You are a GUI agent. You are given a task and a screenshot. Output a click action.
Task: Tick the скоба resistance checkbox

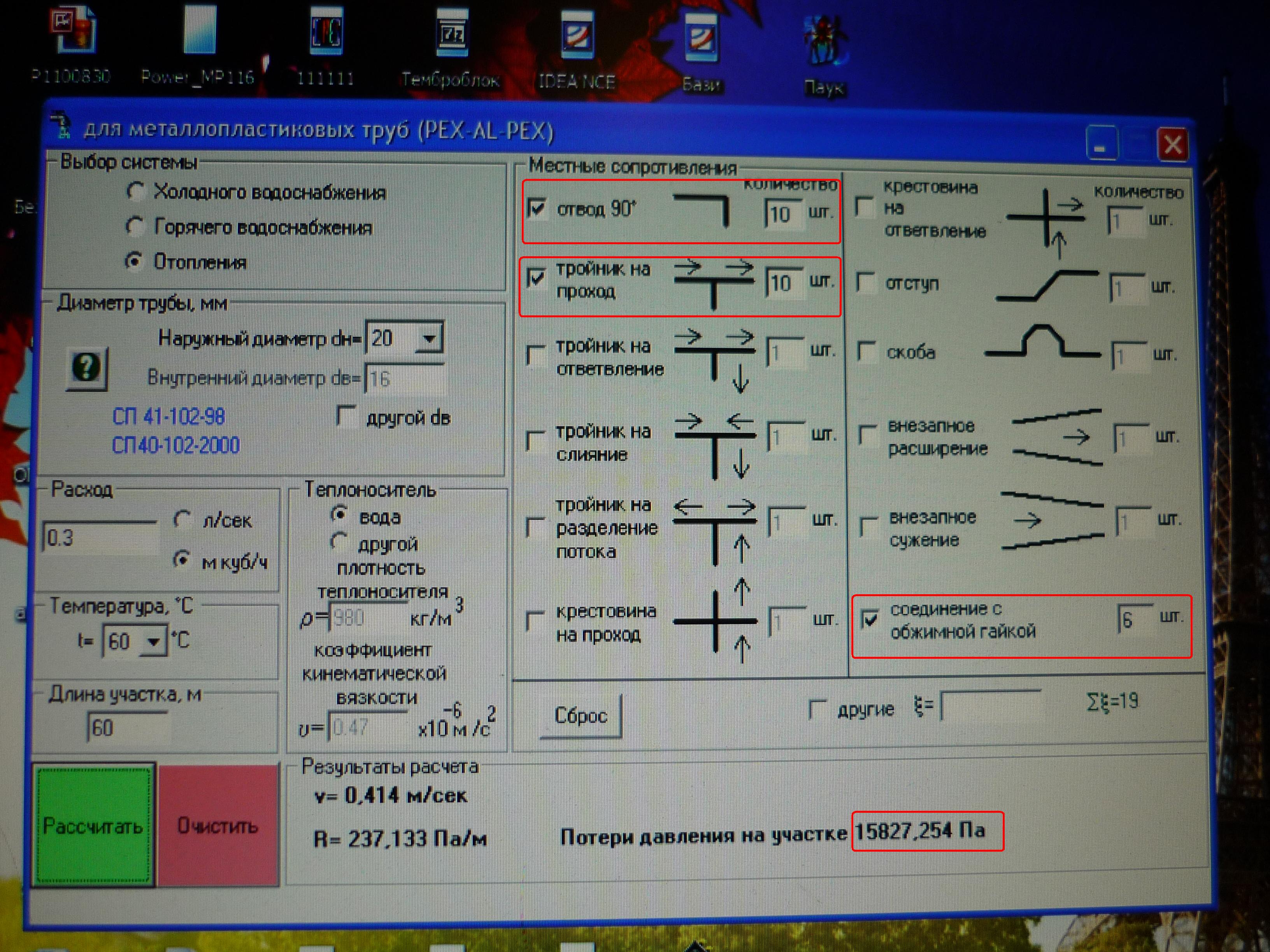866,350
